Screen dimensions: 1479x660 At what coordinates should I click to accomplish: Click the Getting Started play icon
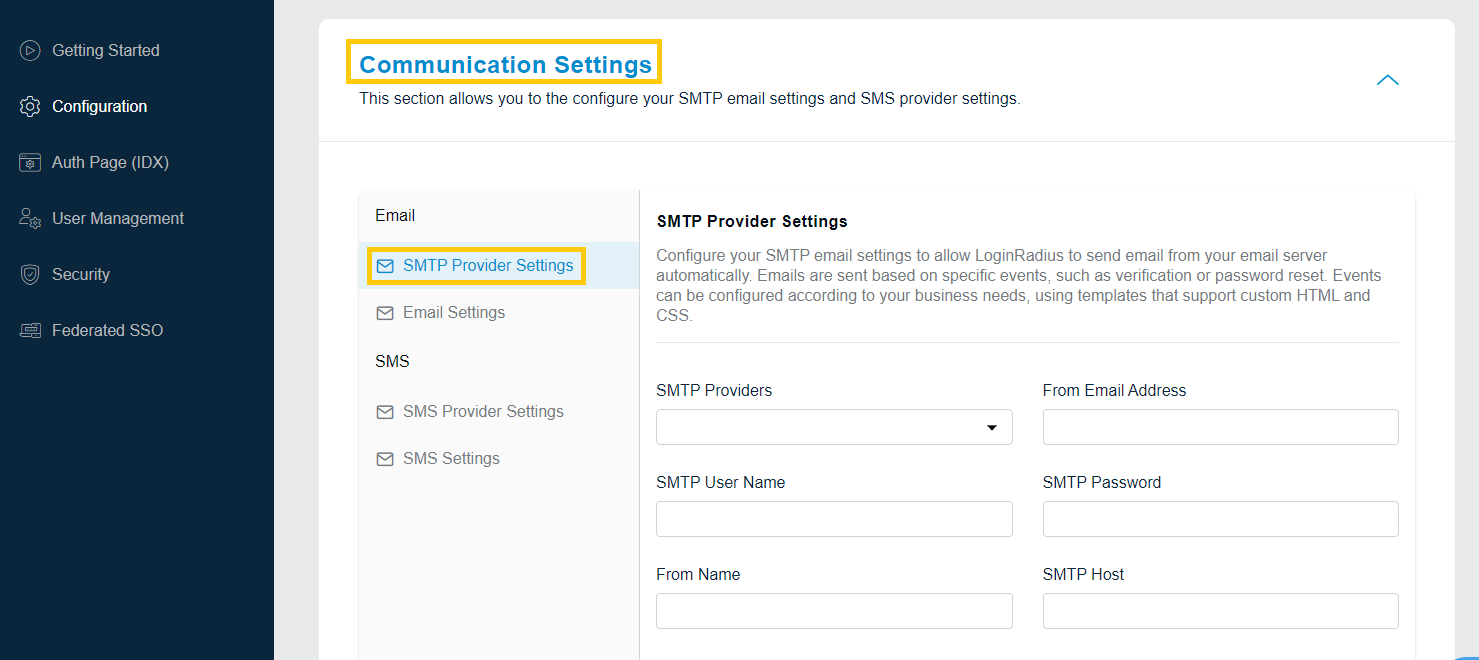28,50
